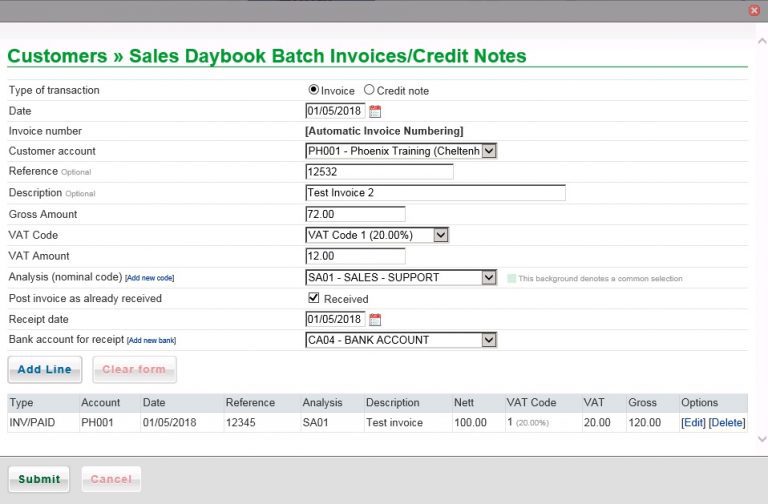Select the Invoice radio button
This screenshot has height=504, width=768.
pos(313,90)
